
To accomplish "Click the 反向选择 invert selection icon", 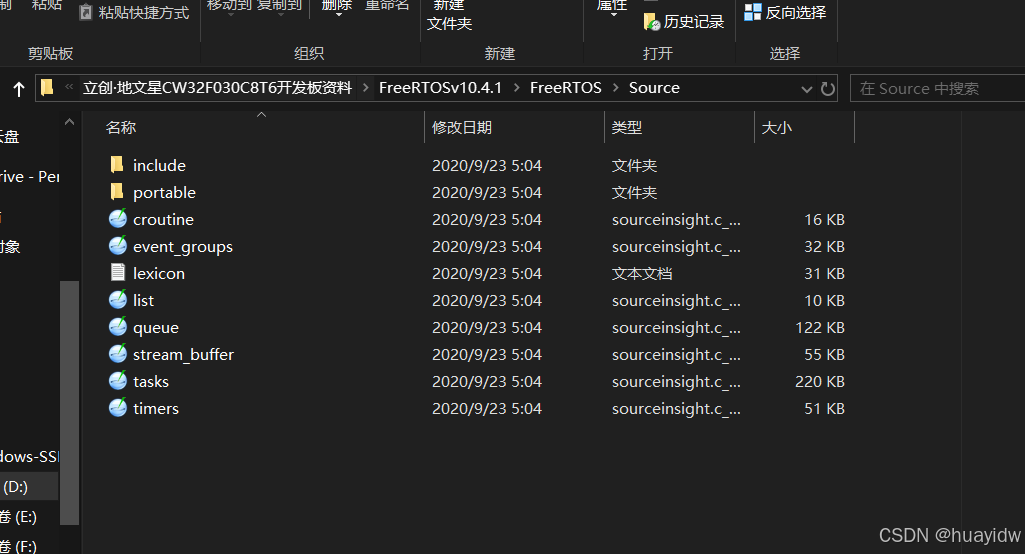I will pos(752,12).
